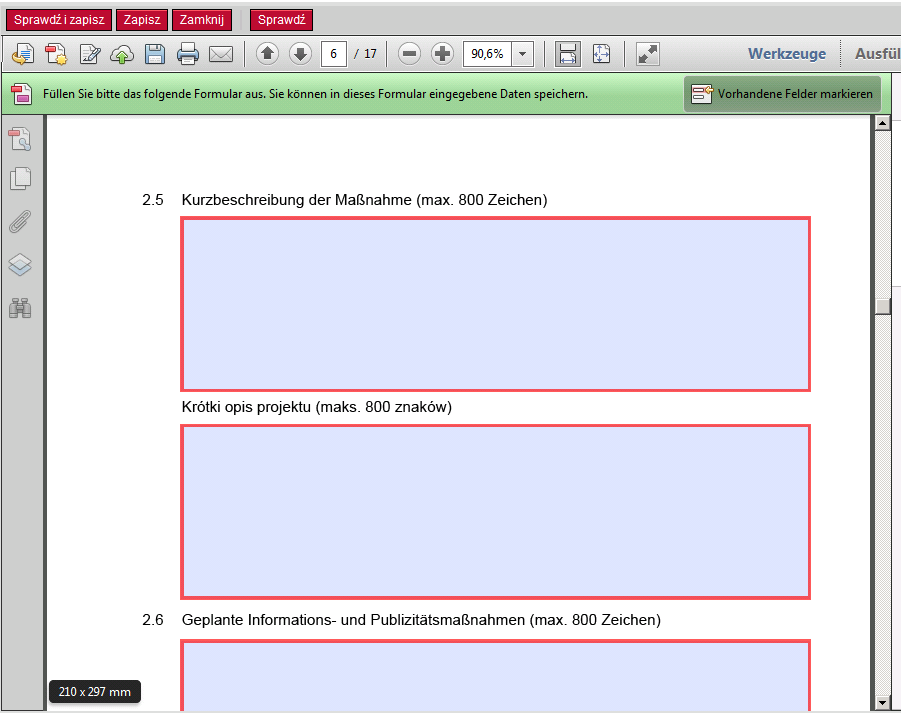This screenshot has height=713, width=901.
Task: Open the page thumbnails sidebar icon
Action: pyautogui.click(x=20, y=179)
